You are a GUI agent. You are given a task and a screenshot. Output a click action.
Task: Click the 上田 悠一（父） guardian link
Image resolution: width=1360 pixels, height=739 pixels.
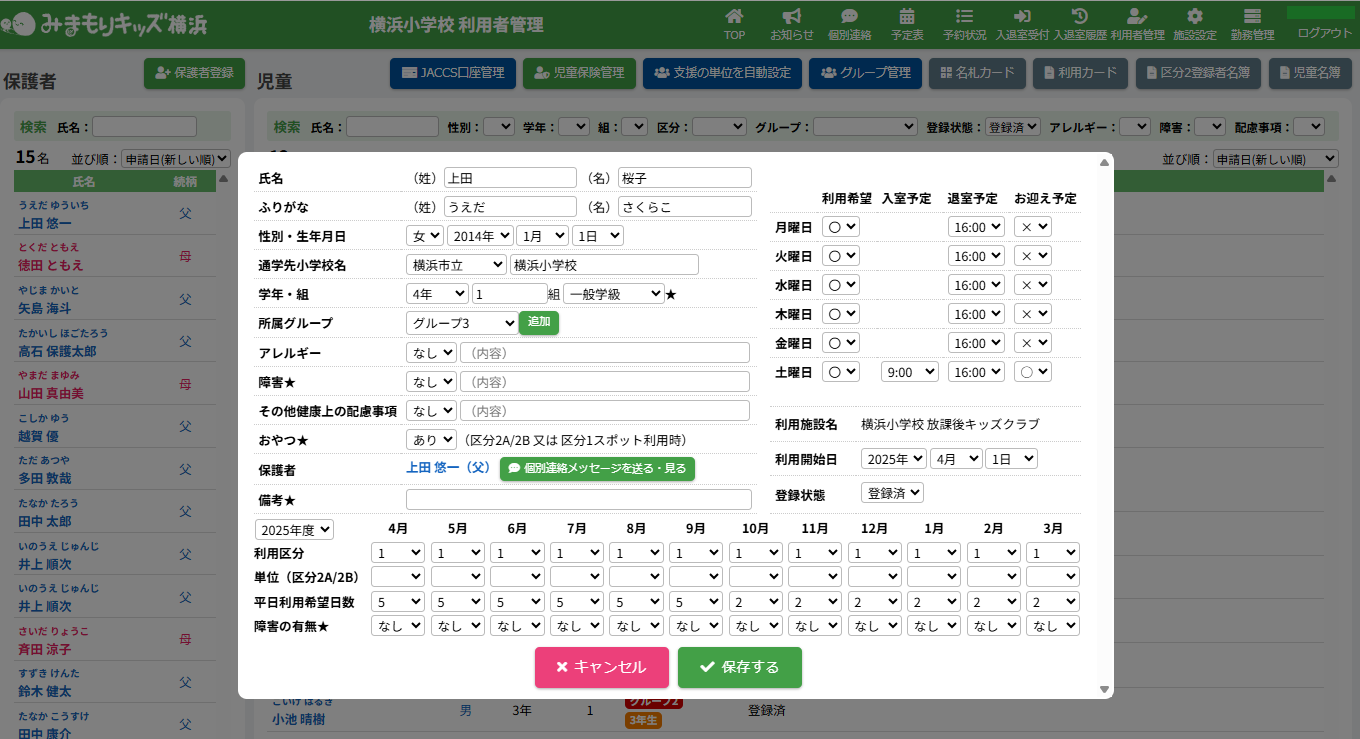pyautogui.click(x=448, y=468)
